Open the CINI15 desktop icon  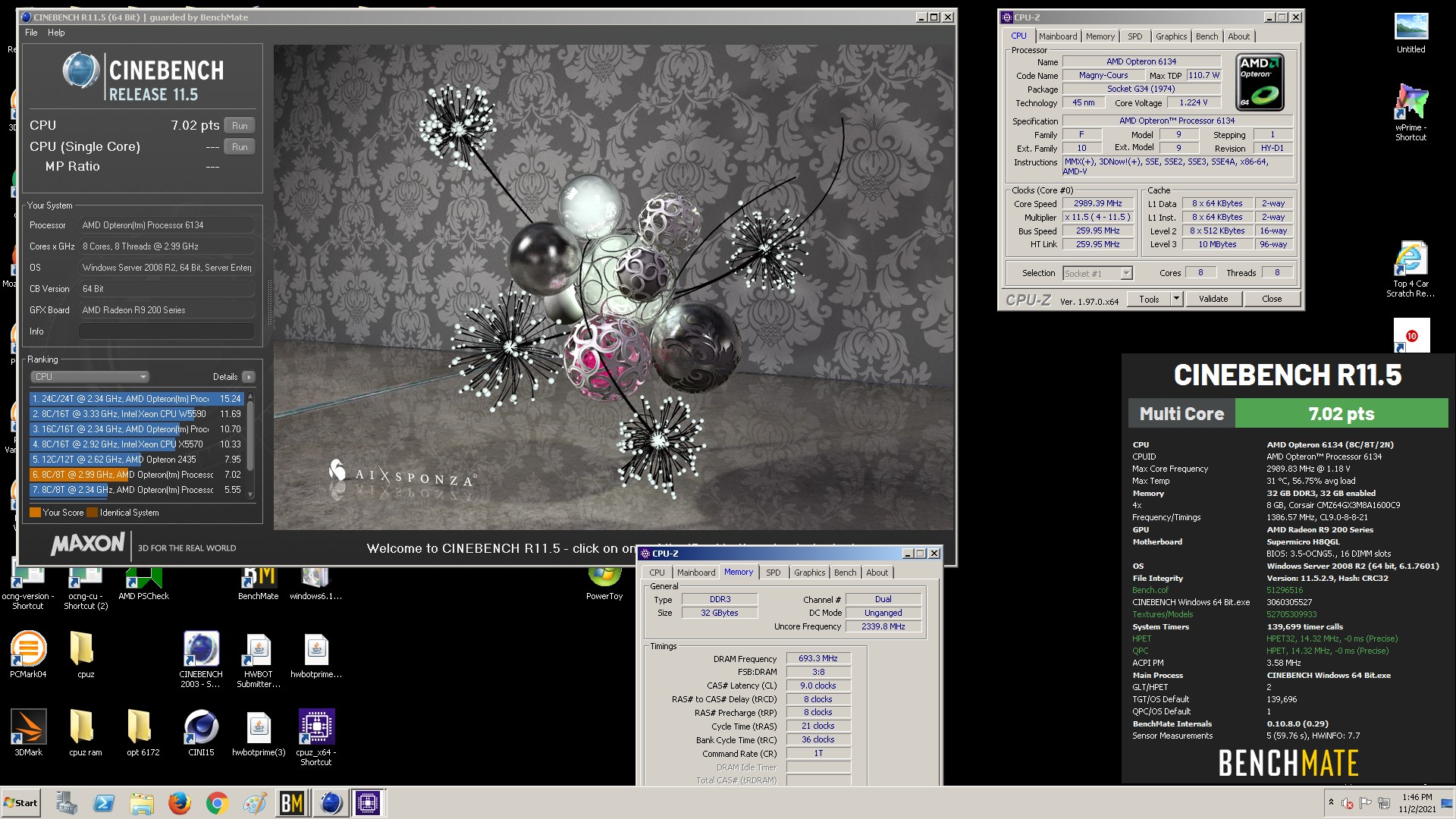click(201, 733)
